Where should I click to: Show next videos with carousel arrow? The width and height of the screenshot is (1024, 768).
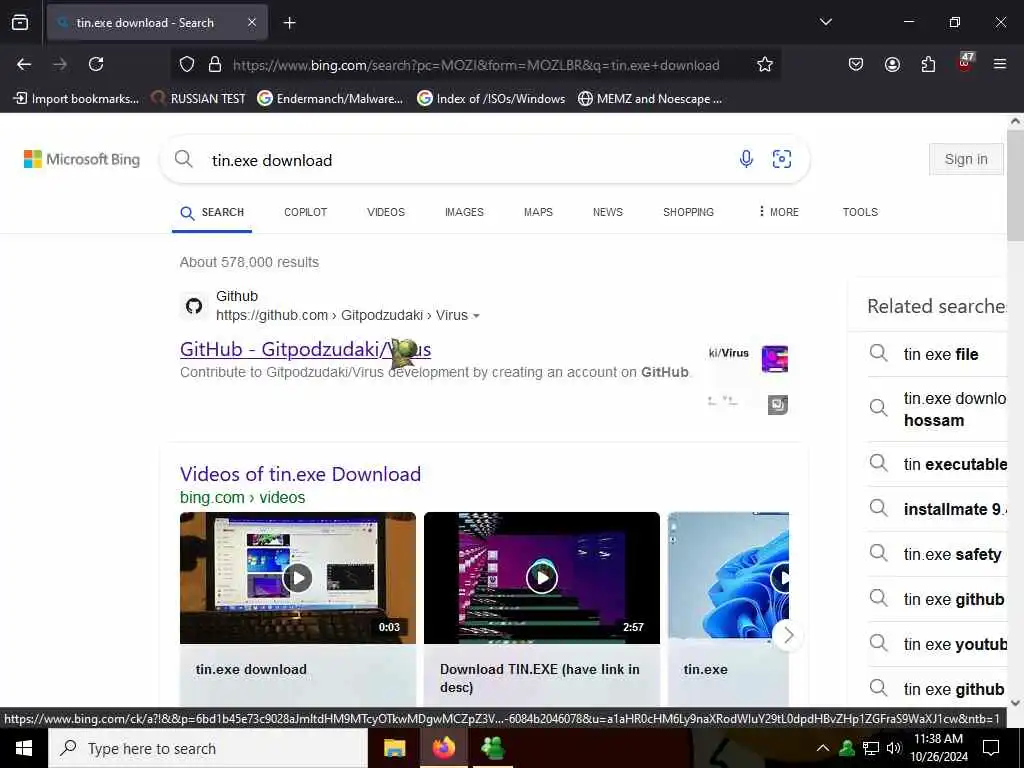click(x=788, y=635)
